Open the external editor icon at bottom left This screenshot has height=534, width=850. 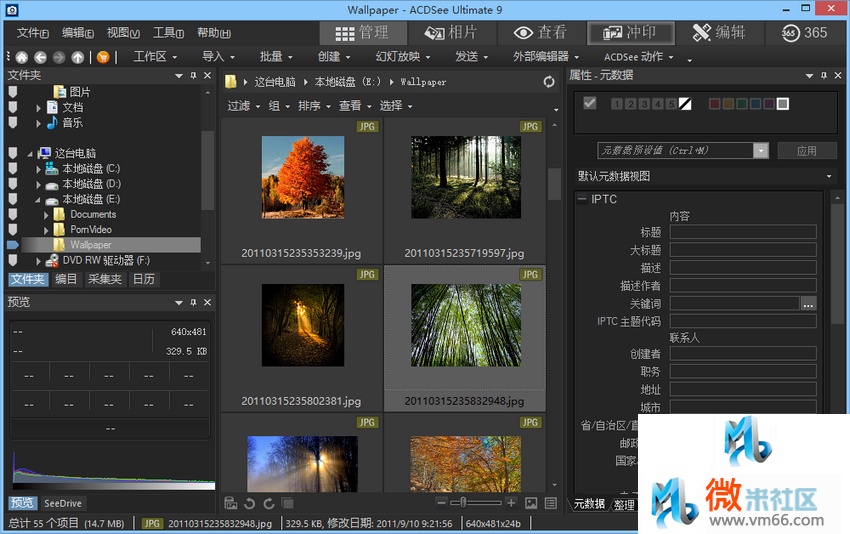click(231, 503)
